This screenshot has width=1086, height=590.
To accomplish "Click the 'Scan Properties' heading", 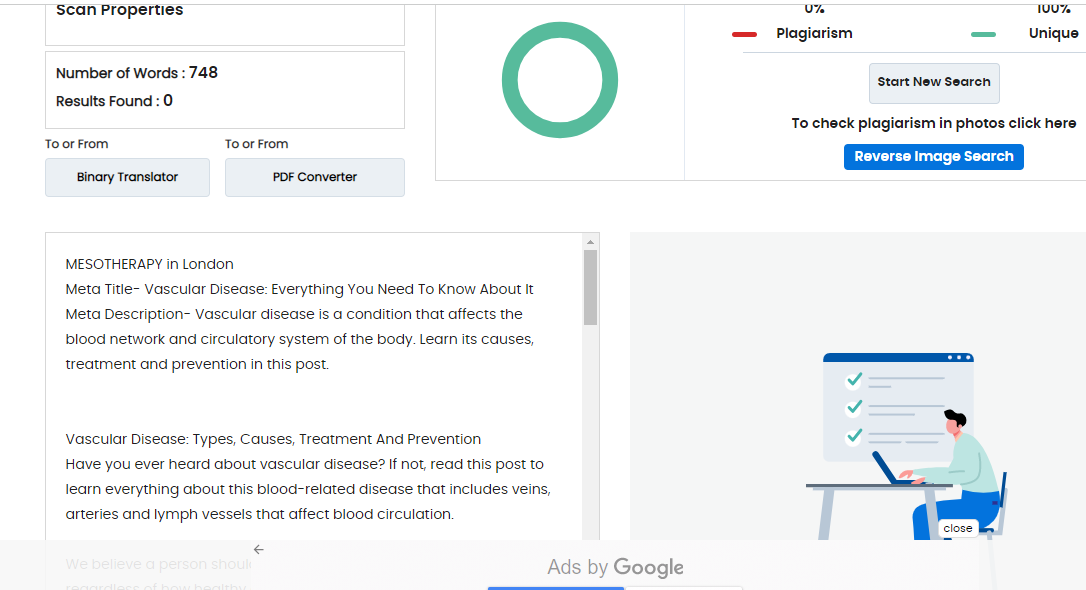I will point(120,10).
